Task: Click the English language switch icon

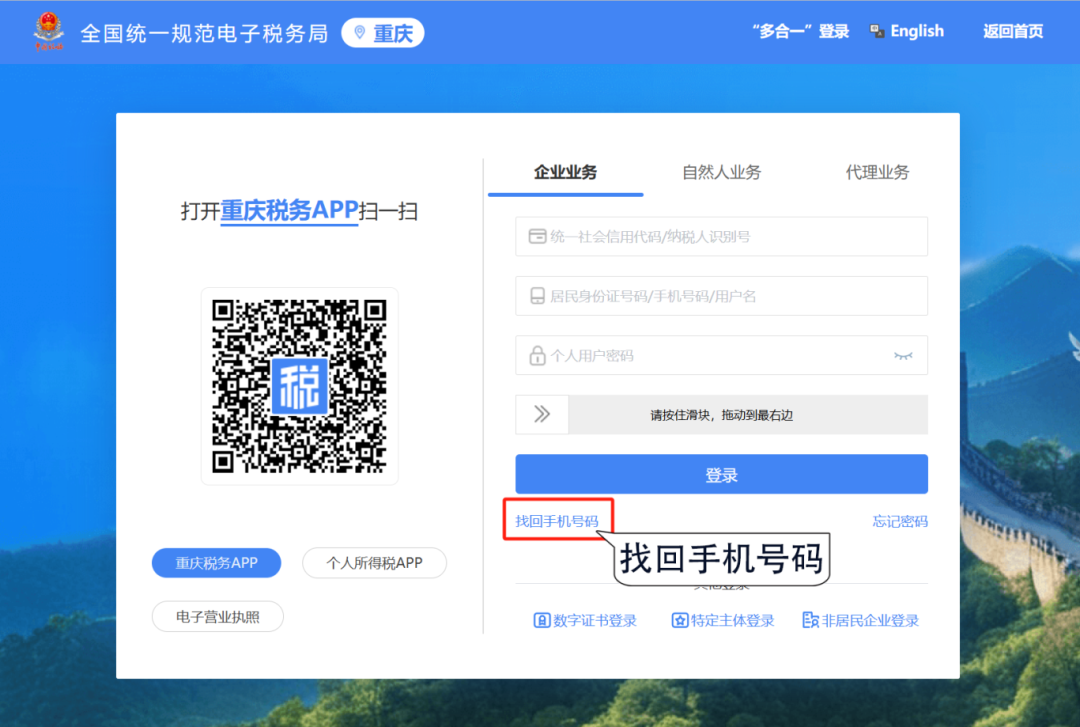Action: (877, 32)
